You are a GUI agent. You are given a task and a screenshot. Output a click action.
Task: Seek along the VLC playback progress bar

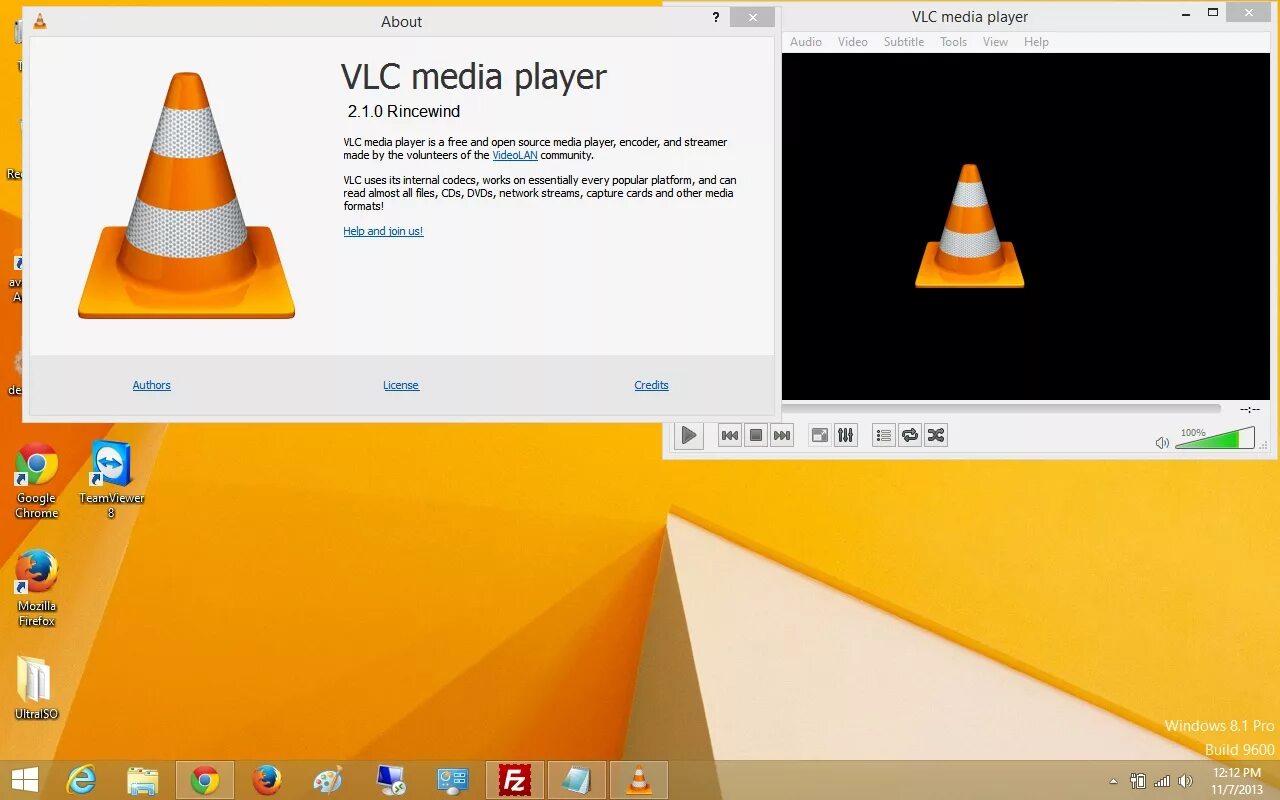pyautogui.click(x=1001, y=409)
